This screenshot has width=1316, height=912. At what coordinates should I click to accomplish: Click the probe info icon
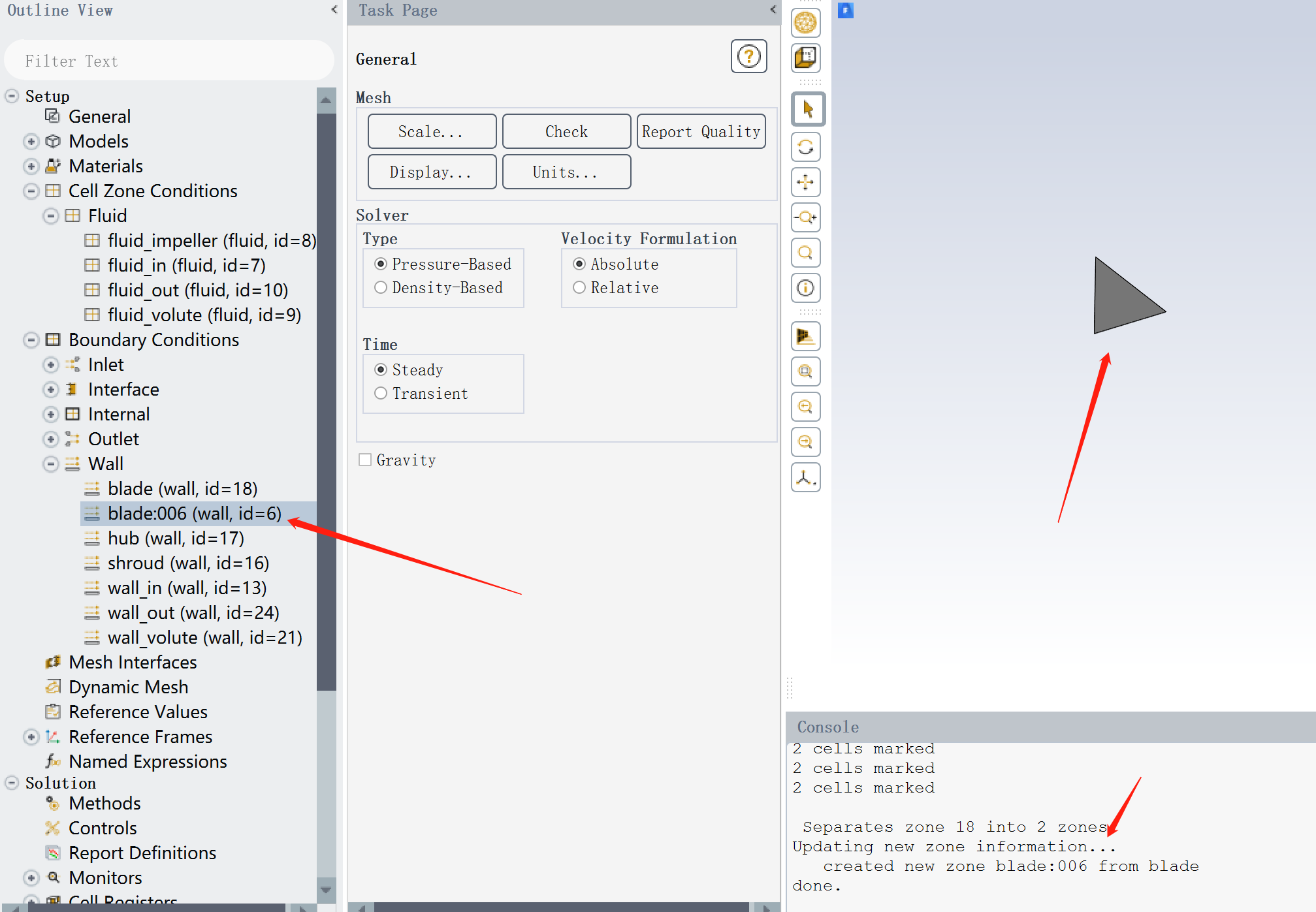tap(805, 288)
